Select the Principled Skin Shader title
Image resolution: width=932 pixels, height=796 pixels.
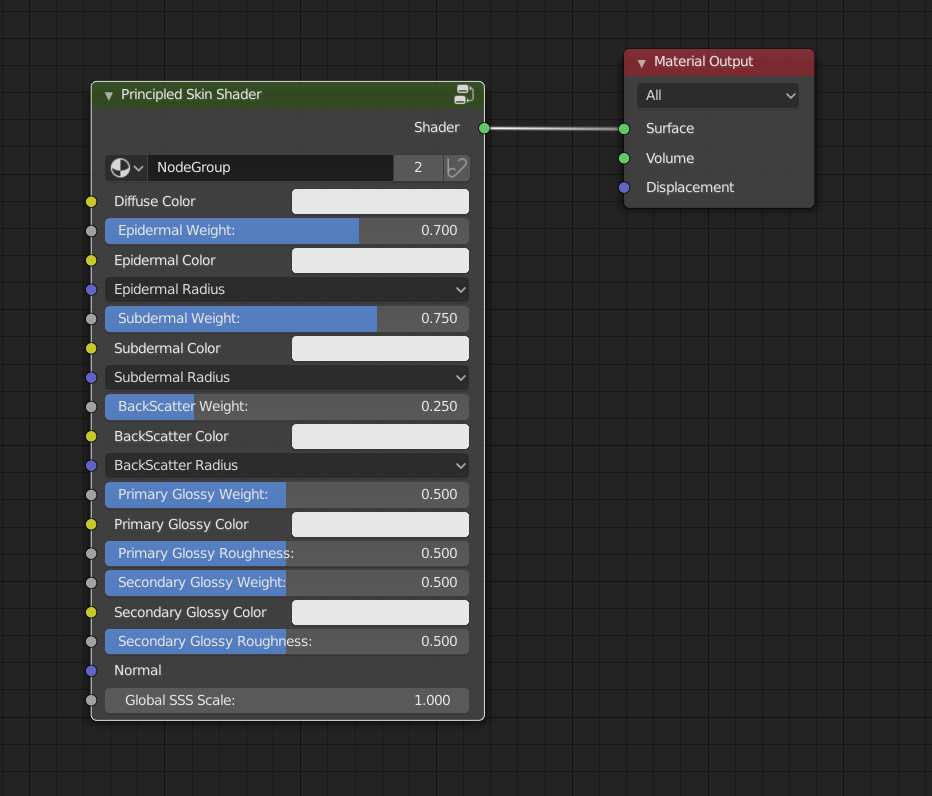[x=191, y=95]
